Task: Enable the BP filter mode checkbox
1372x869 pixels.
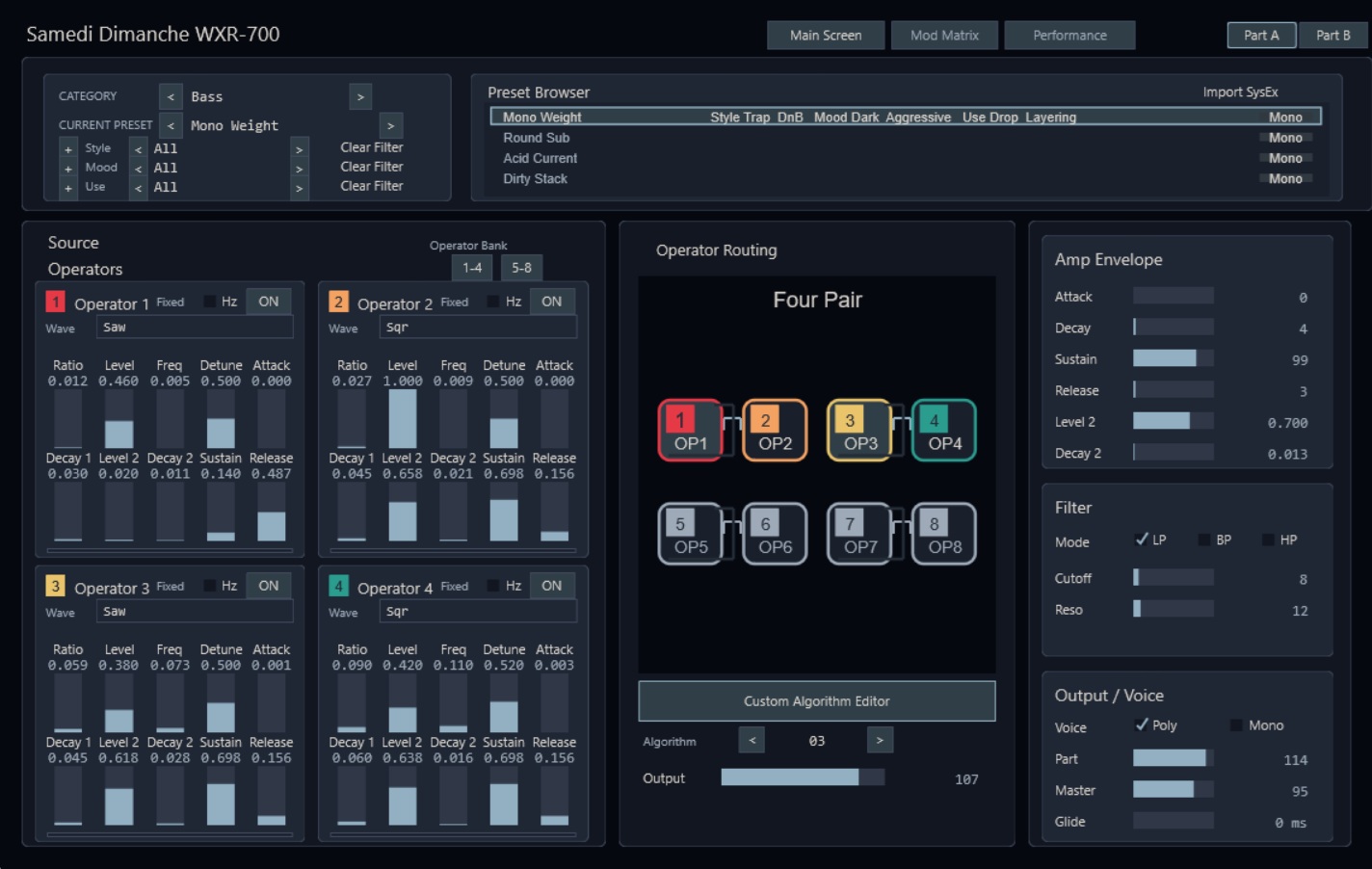Action: click(x=1204, y=540)
